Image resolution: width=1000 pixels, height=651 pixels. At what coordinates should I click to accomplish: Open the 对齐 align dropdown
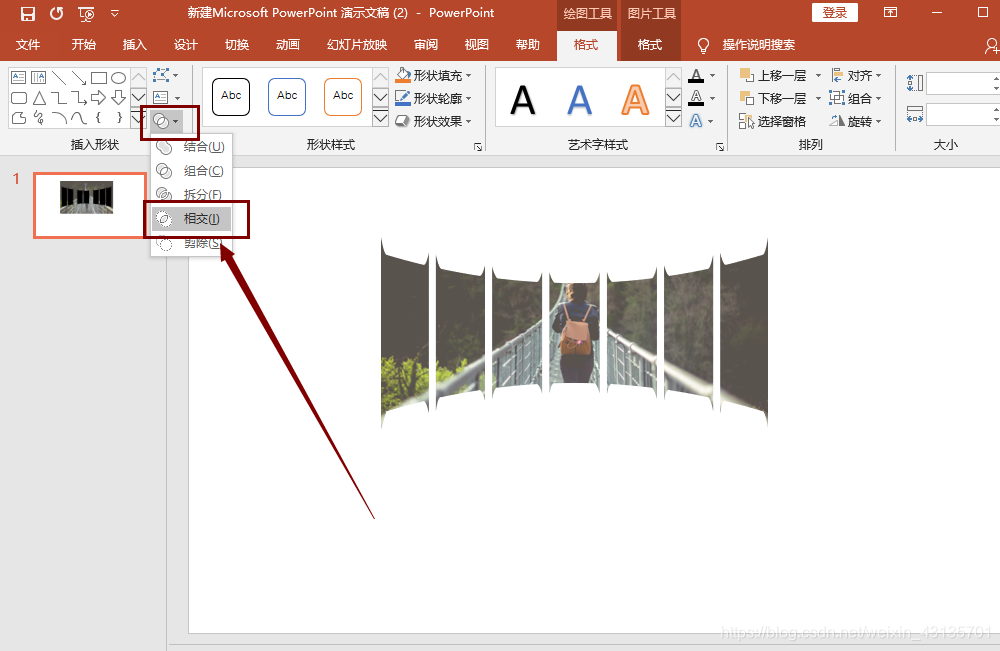[x=856, y=75]
